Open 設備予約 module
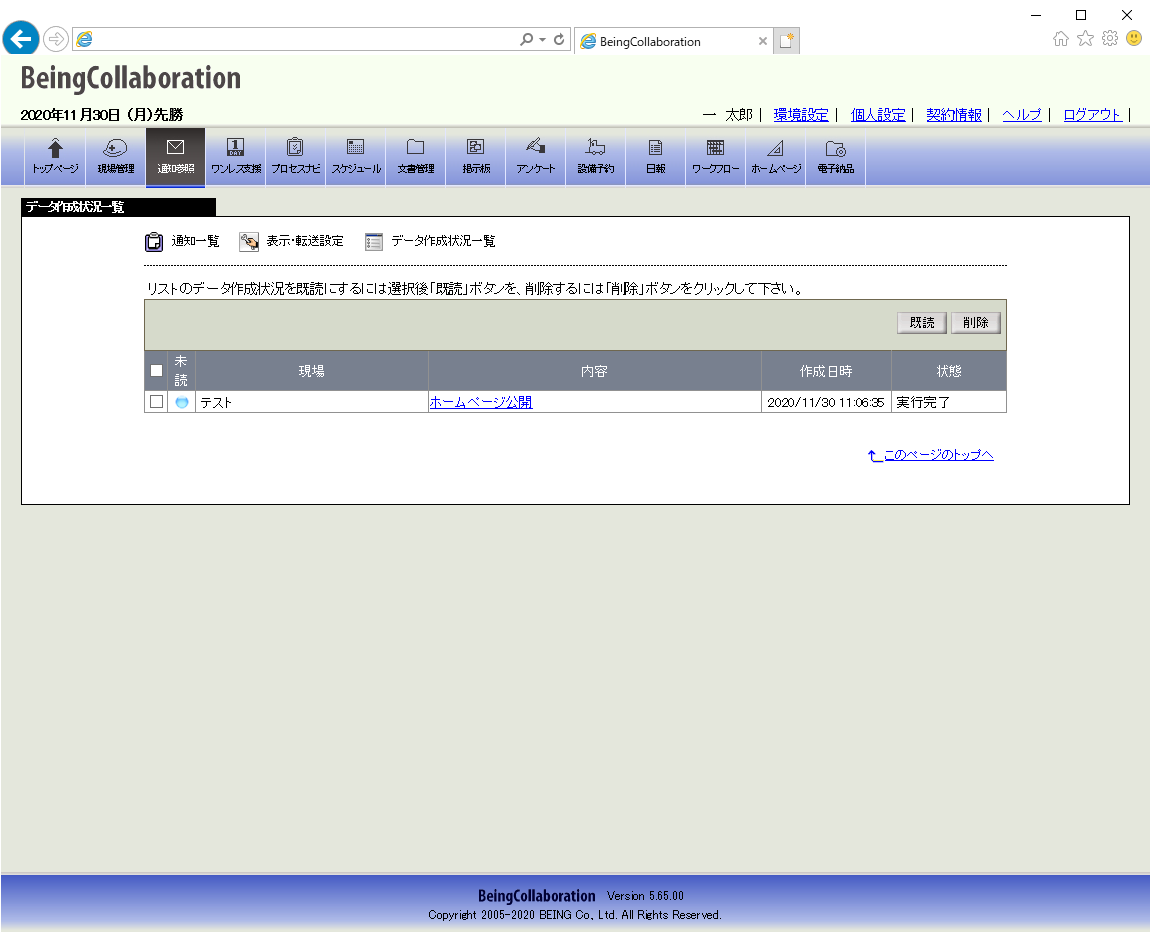Image resolution: width=1151 pixels, height=933 pixels. tap(596, 156)
